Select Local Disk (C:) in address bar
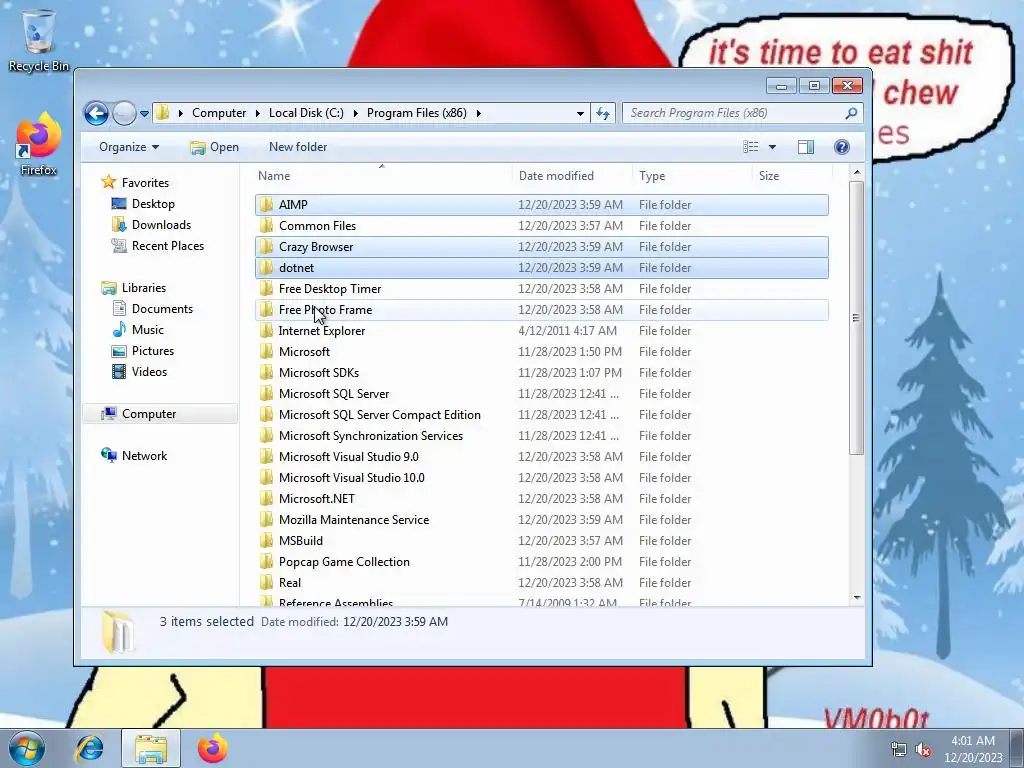This screenshot has width=1024, height=768. click(x=306, y=113)
